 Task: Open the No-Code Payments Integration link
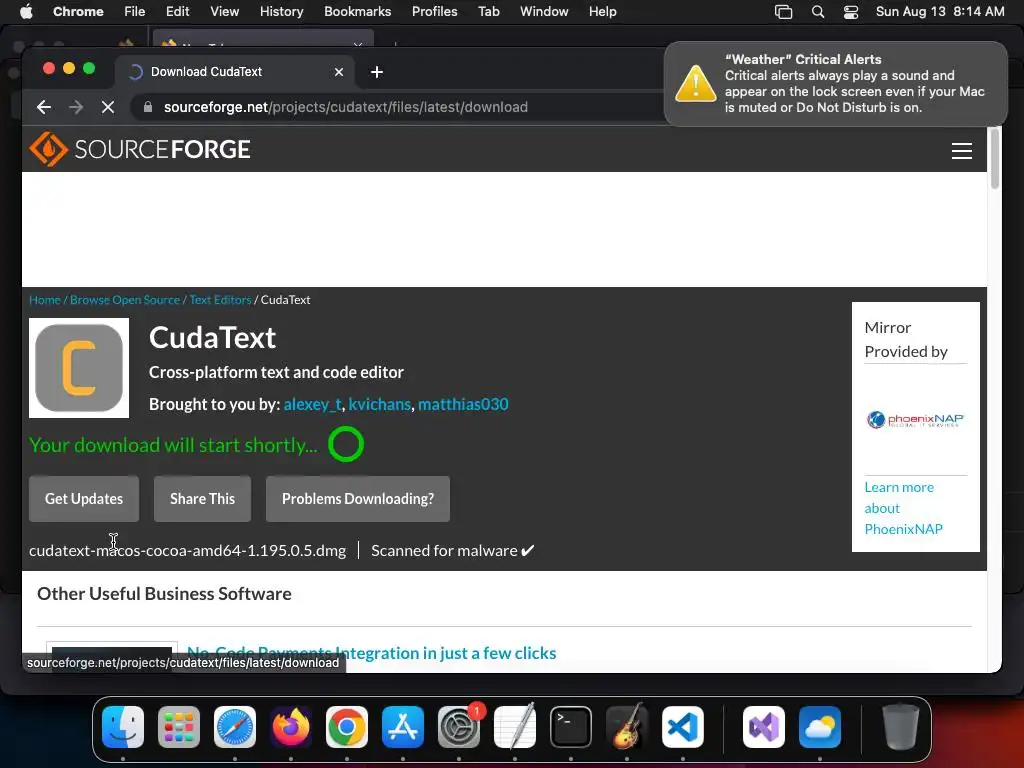pyautogui.click(x=372, y=653)
